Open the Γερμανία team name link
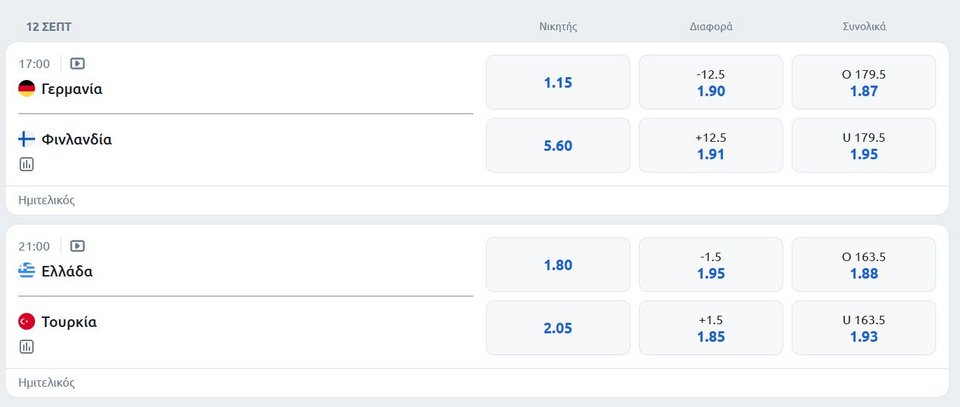960x407 pixels. (72, 89)
